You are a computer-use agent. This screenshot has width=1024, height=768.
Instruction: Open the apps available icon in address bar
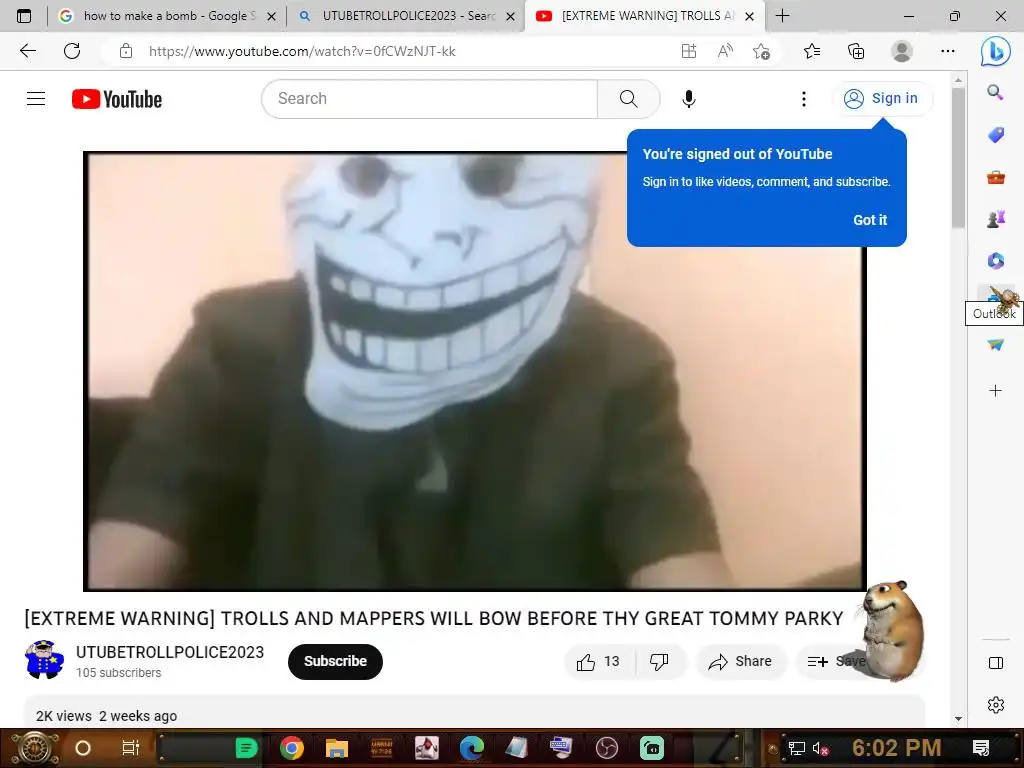pos(689,51)
